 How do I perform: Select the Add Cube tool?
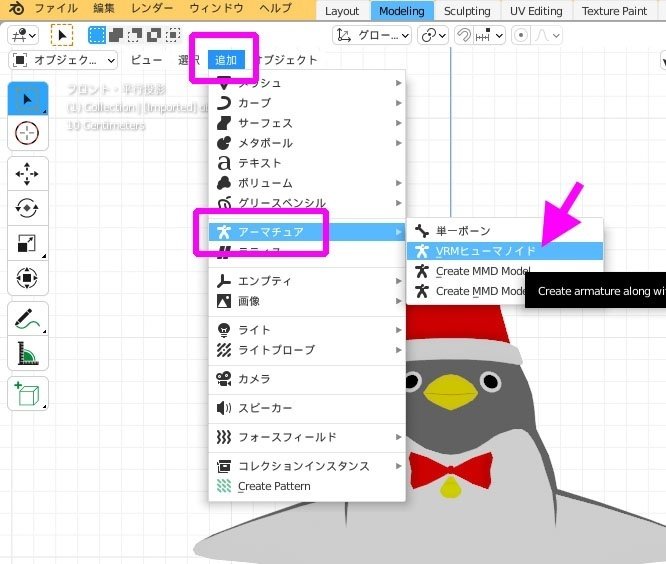28,394
